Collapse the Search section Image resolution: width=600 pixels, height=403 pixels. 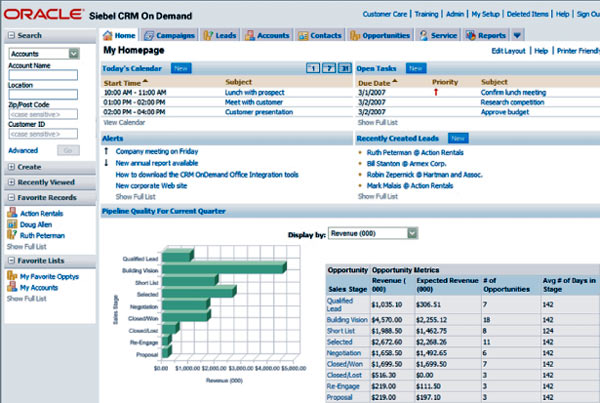tap(11, 35)
